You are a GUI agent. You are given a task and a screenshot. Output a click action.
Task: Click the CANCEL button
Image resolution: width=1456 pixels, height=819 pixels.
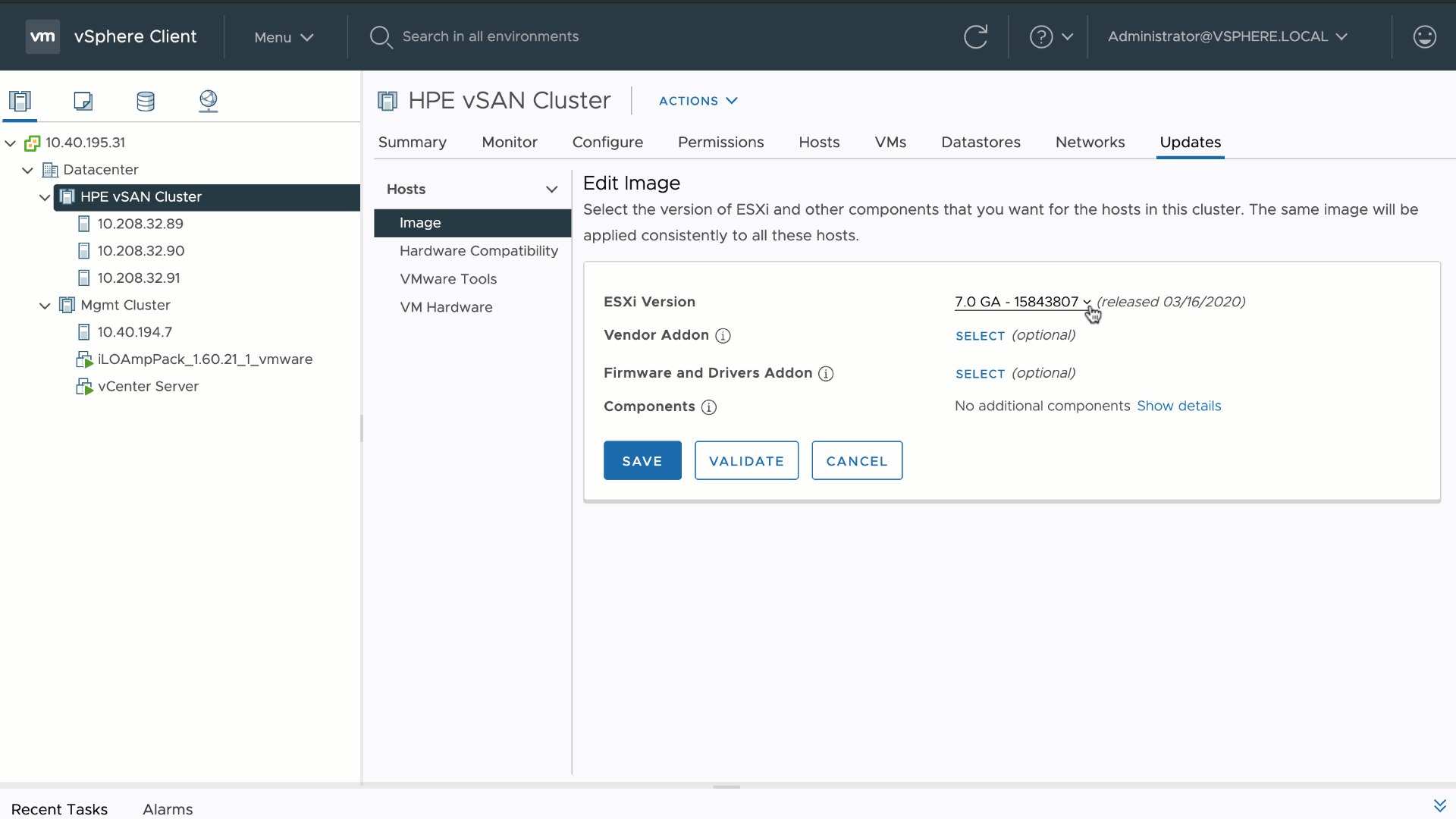857,460
